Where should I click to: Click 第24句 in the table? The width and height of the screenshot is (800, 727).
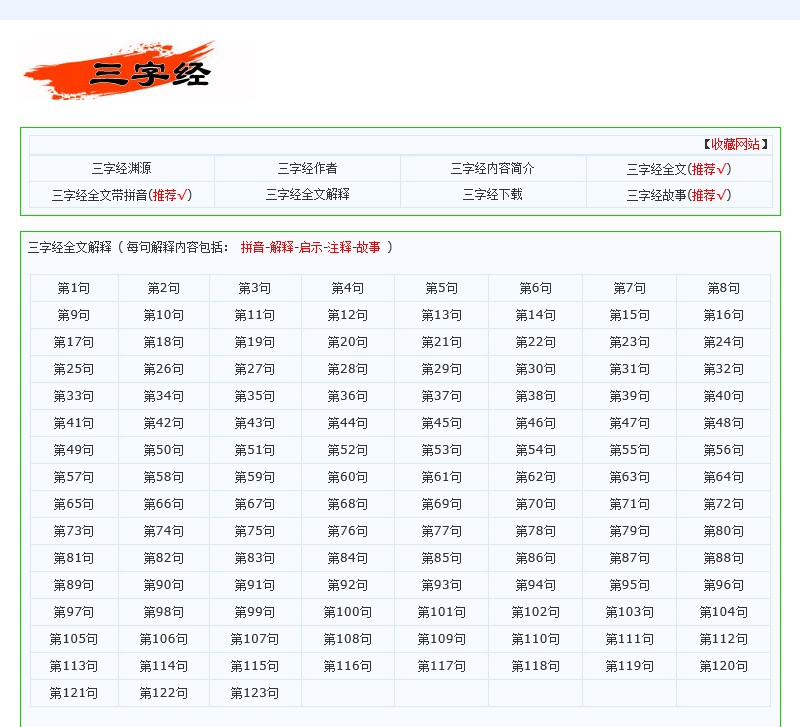coord(723,342)
